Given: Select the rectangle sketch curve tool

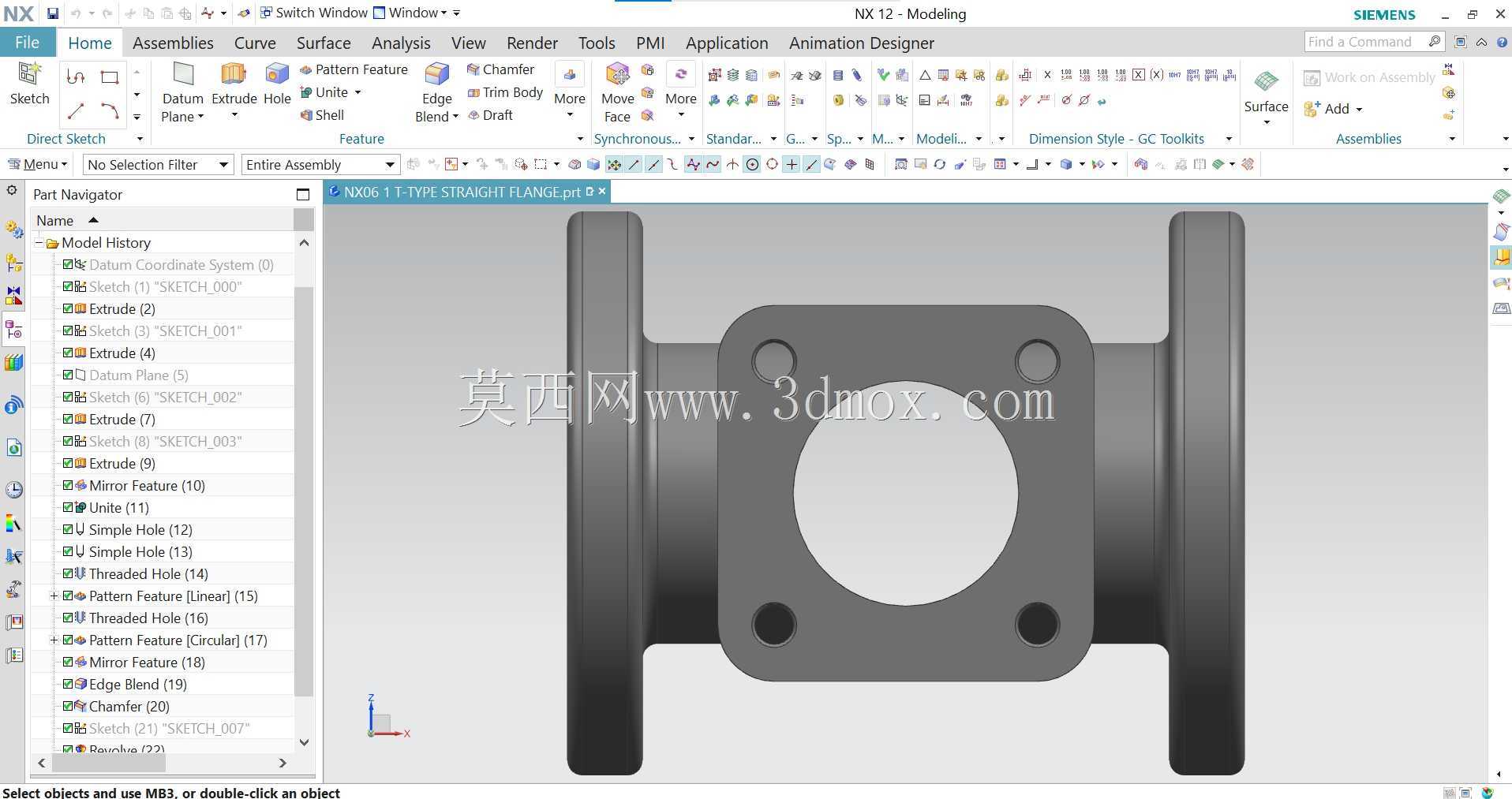Looking at the screenshot, I should pyautogui.click(x=110, y=77).
